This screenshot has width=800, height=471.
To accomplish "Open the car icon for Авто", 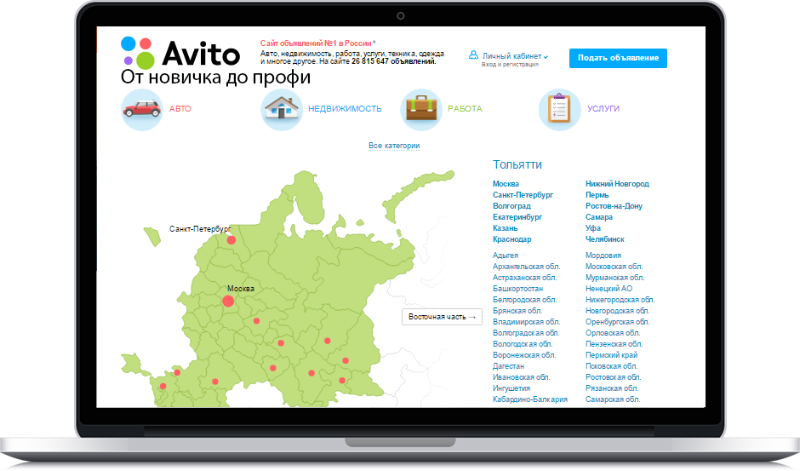I will coord(141,109).
